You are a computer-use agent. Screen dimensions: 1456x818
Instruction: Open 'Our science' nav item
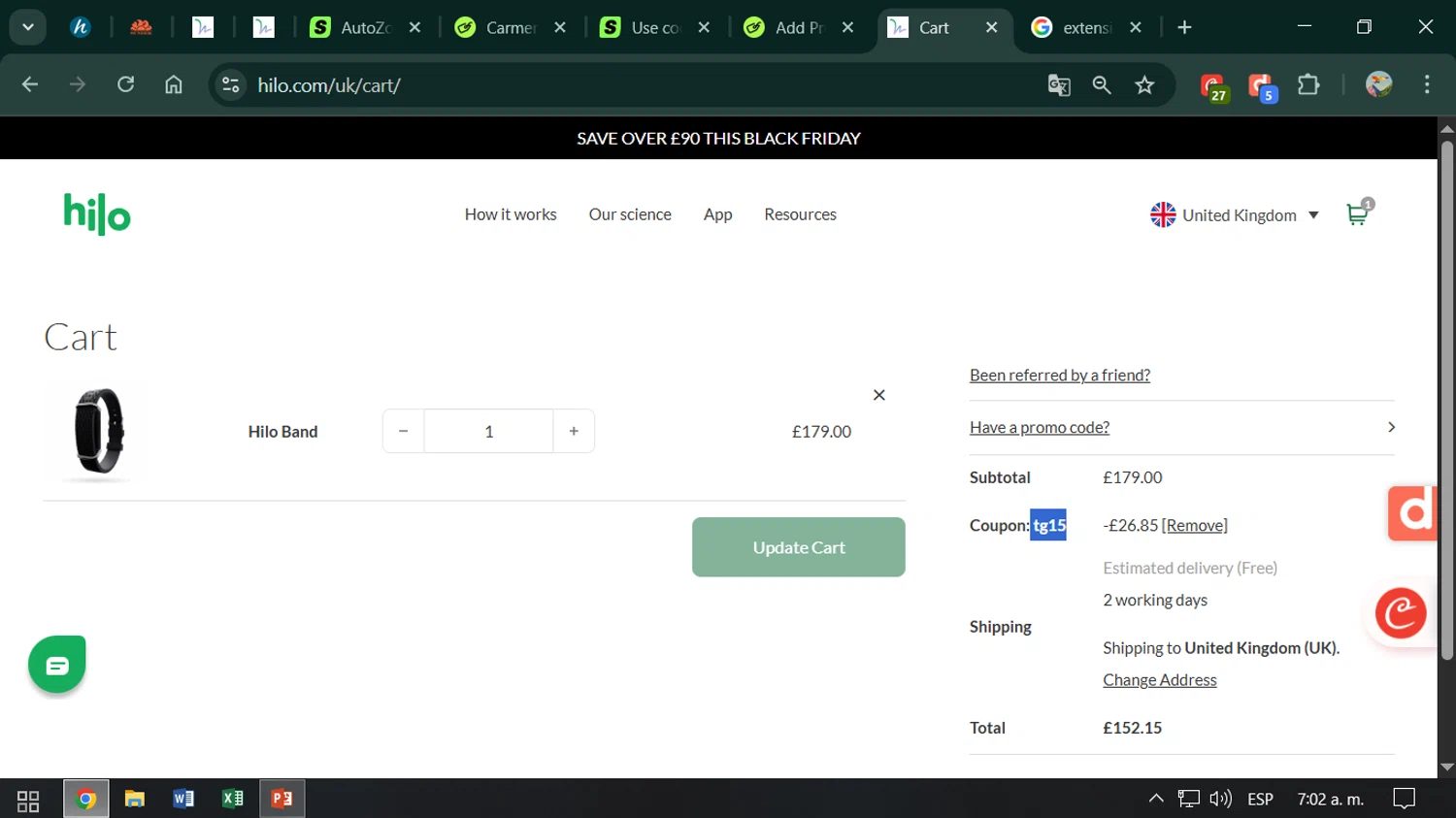[630, 214]
